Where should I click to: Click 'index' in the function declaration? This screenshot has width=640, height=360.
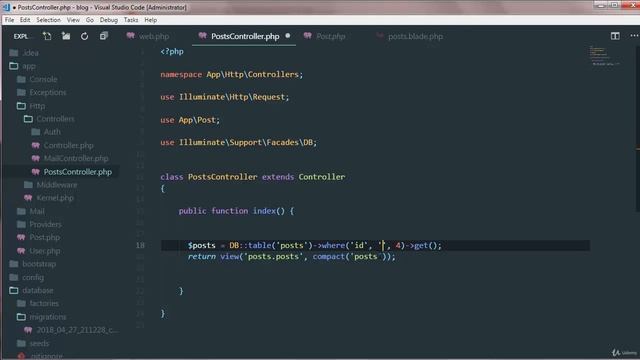pyautogui.click(x=264, y=211)
